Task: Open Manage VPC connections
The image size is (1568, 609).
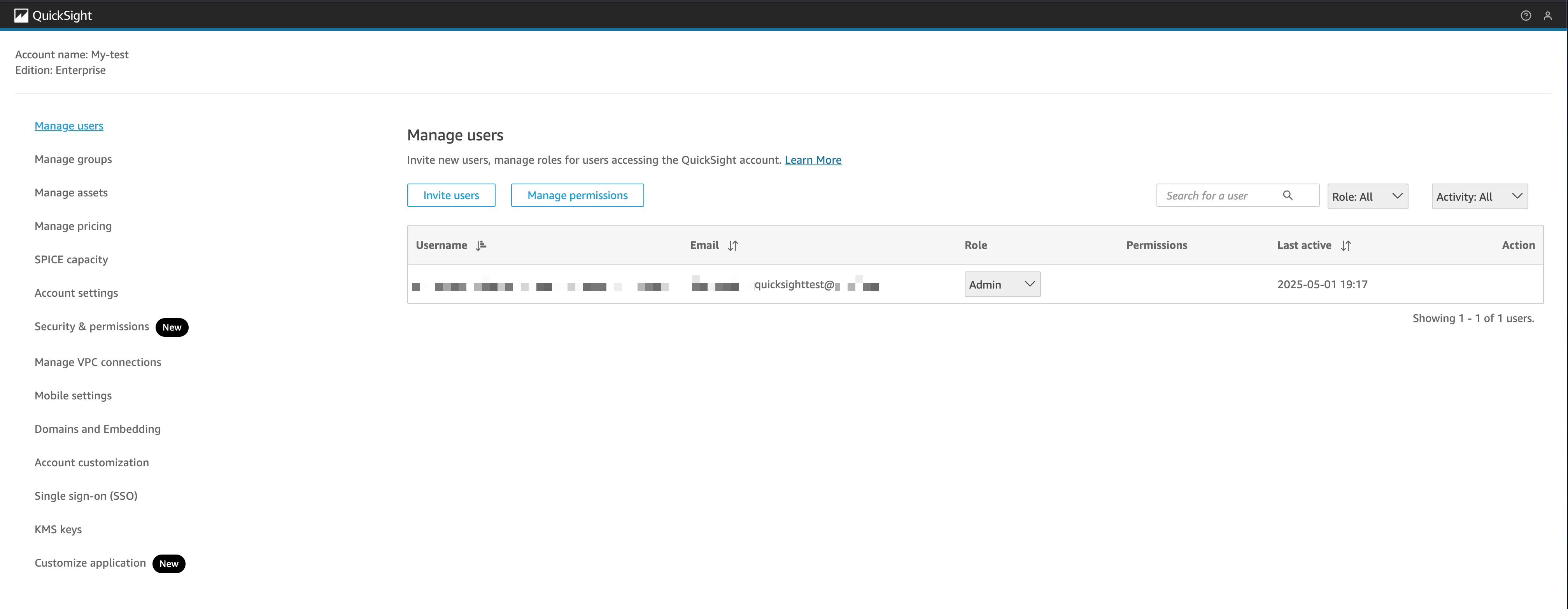Action: pyautogui.click(x=98, y=362)
